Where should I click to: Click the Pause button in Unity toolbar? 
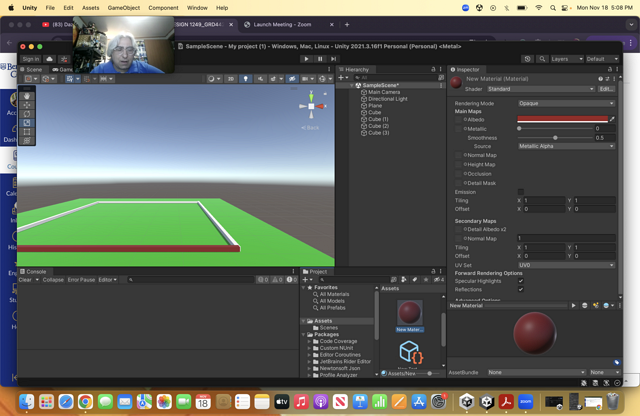coord(320,59)
